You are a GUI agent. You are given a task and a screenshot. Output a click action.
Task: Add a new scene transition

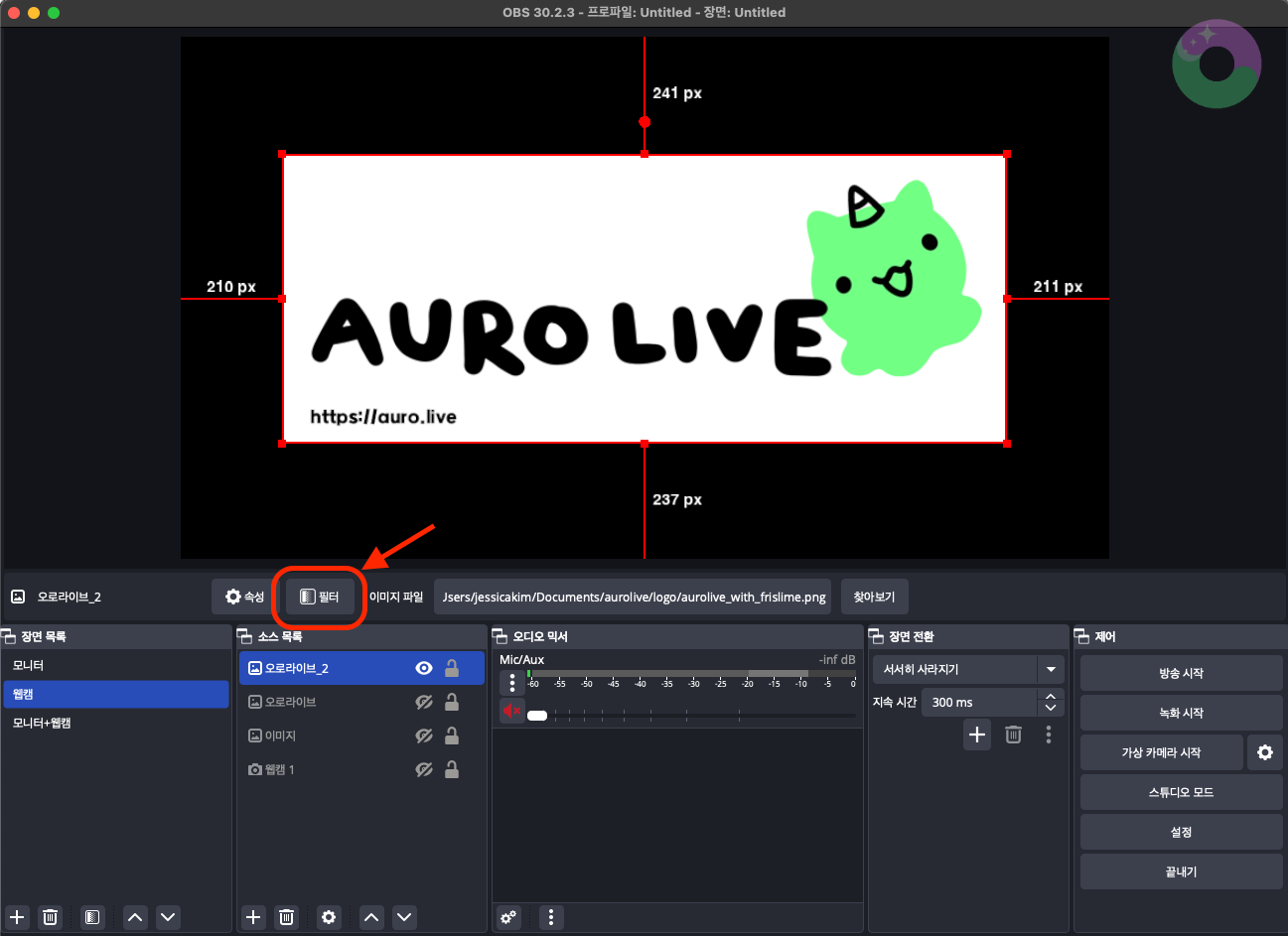[977, 735]
